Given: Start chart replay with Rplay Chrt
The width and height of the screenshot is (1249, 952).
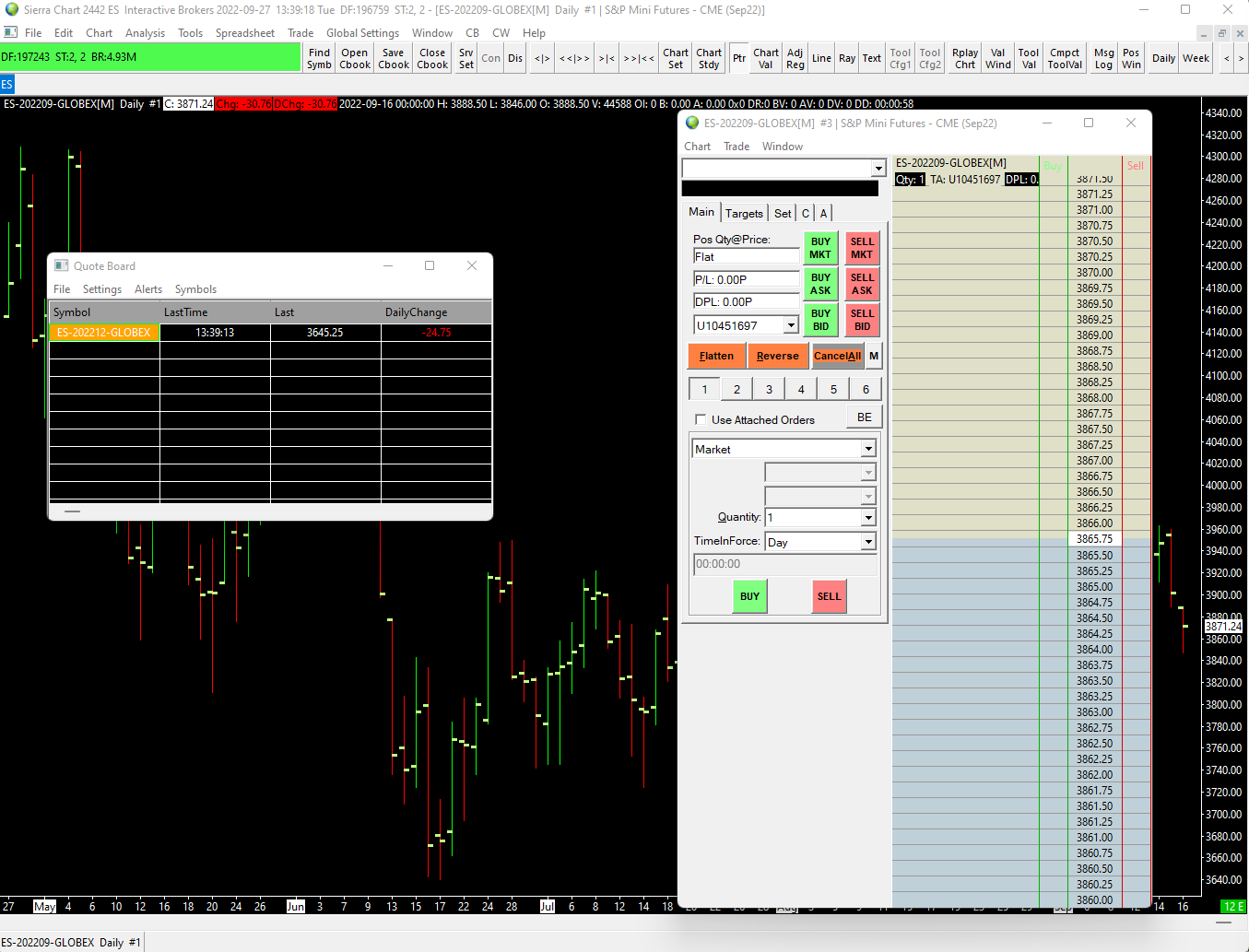Looking at the screenshot, I should pyautogui.click(x=965, y=58).
